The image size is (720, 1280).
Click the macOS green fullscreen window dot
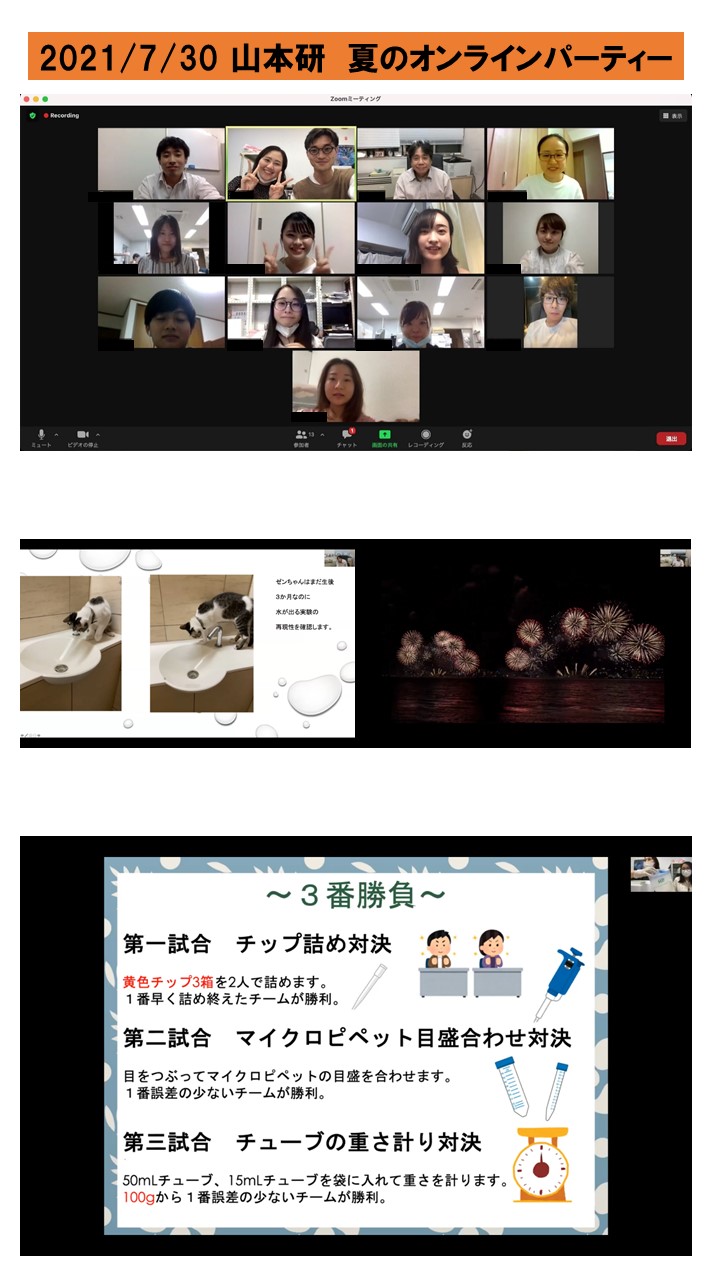pyautogui.click(x=45, y=99)
